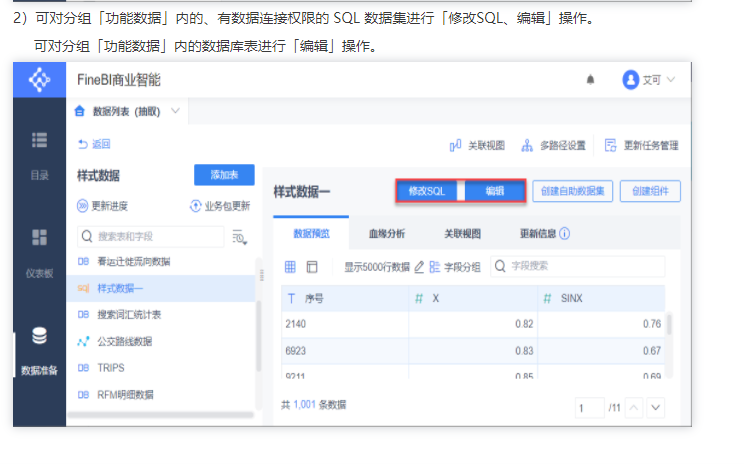
Task: Click the 添加表 button
Action: coord(224,175)
